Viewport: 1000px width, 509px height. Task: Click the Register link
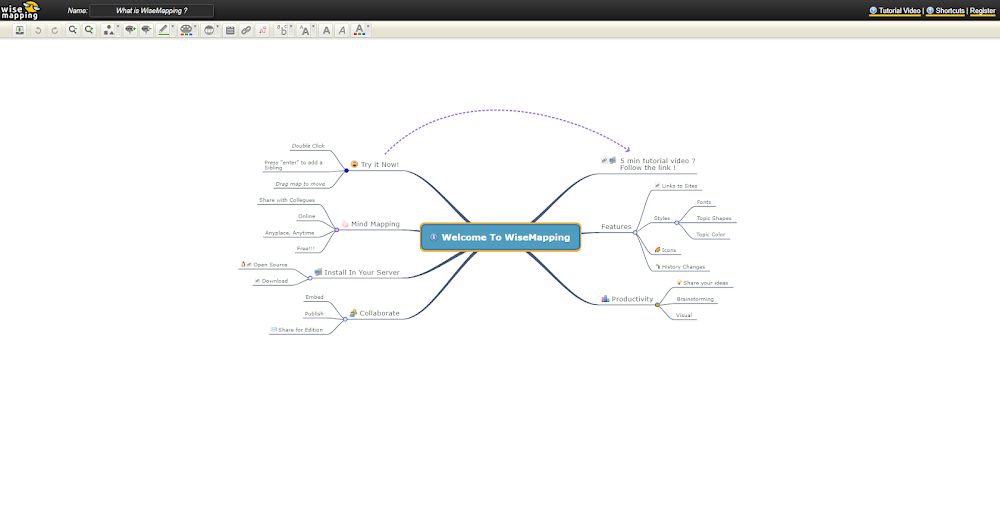point(982,11)
